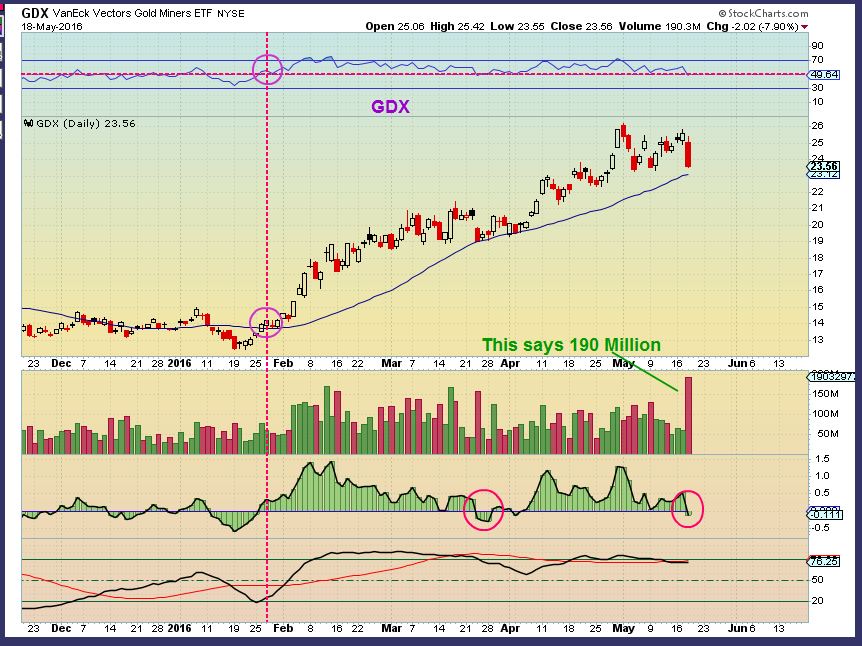The width and height of the screenshot is (862, 646).
Task: Click the High 25.42 value
Action: [x=457, y=26]
